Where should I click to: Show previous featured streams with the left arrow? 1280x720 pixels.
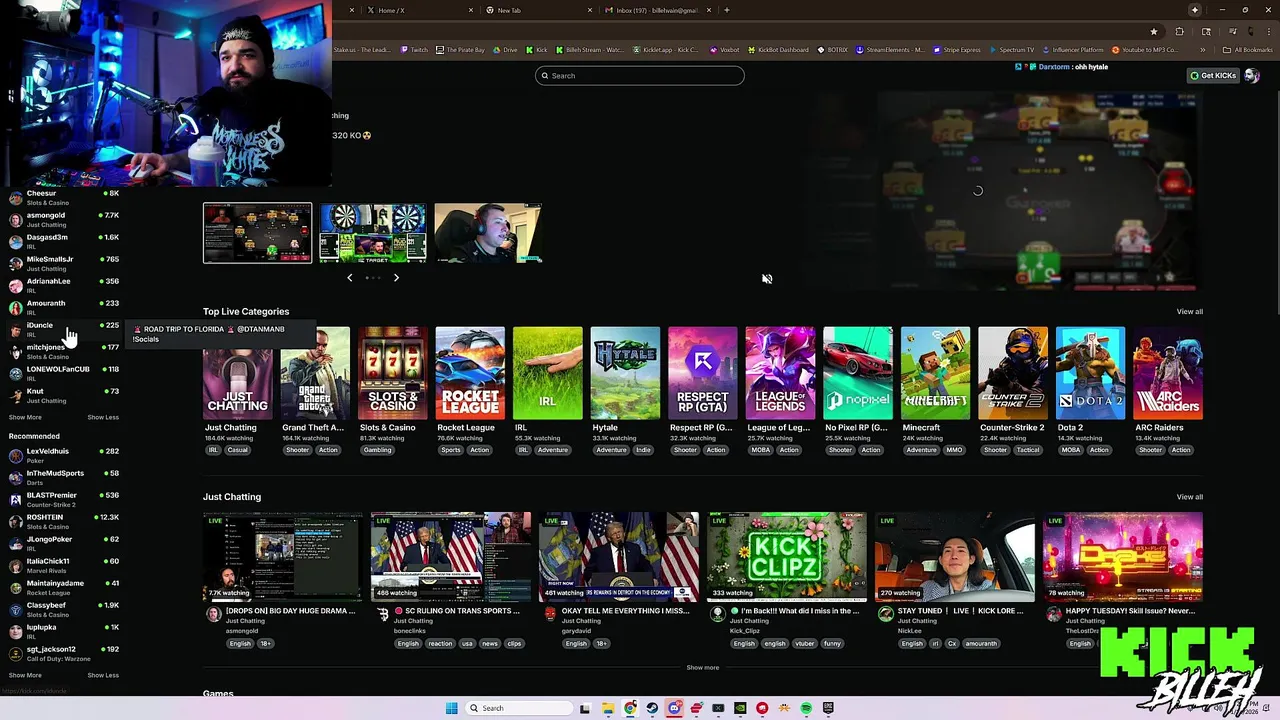pos(349,277)
